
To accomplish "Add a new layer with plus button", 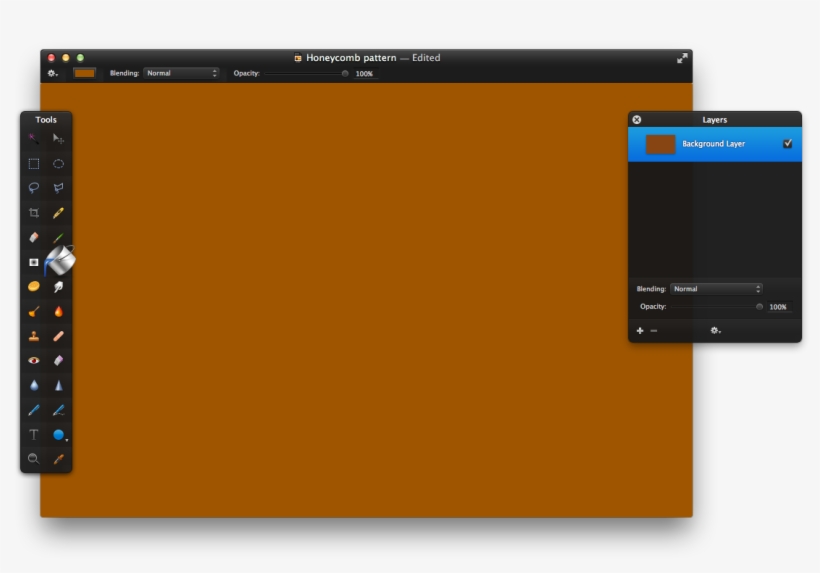I will (x=640, y=330).
